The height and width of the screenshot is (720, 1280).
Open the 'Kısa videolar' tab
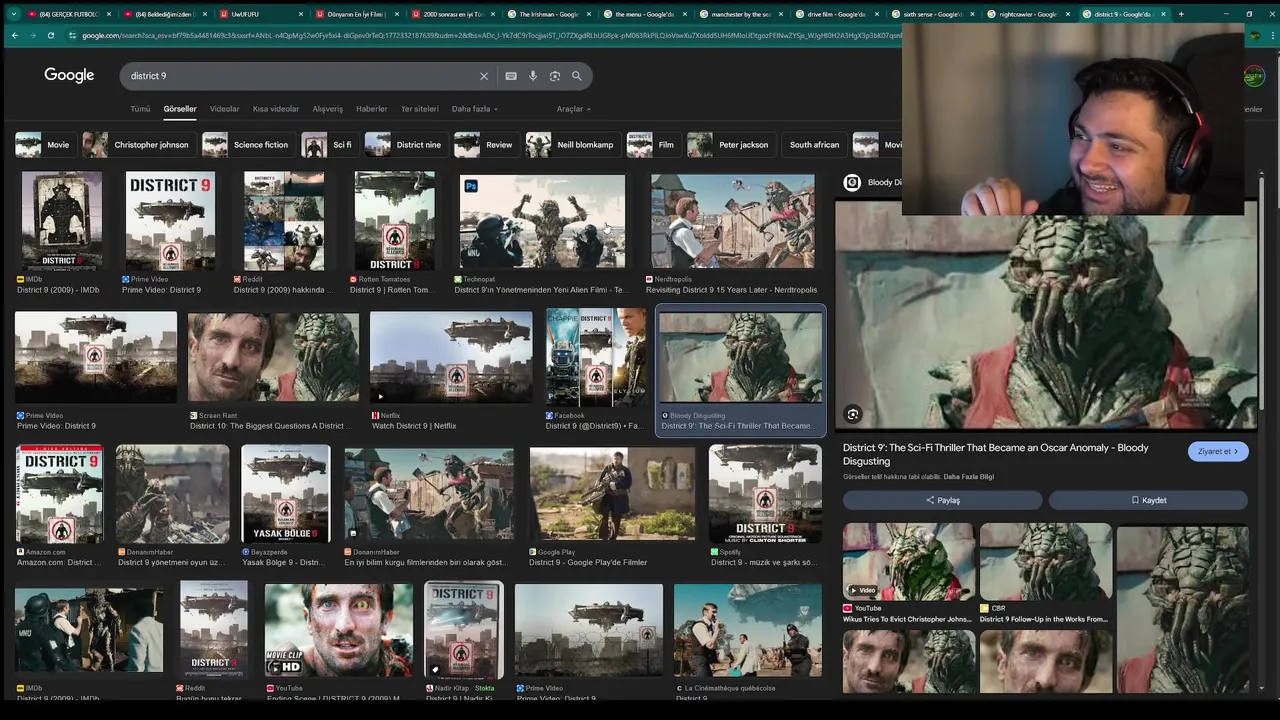coord(275,109)
